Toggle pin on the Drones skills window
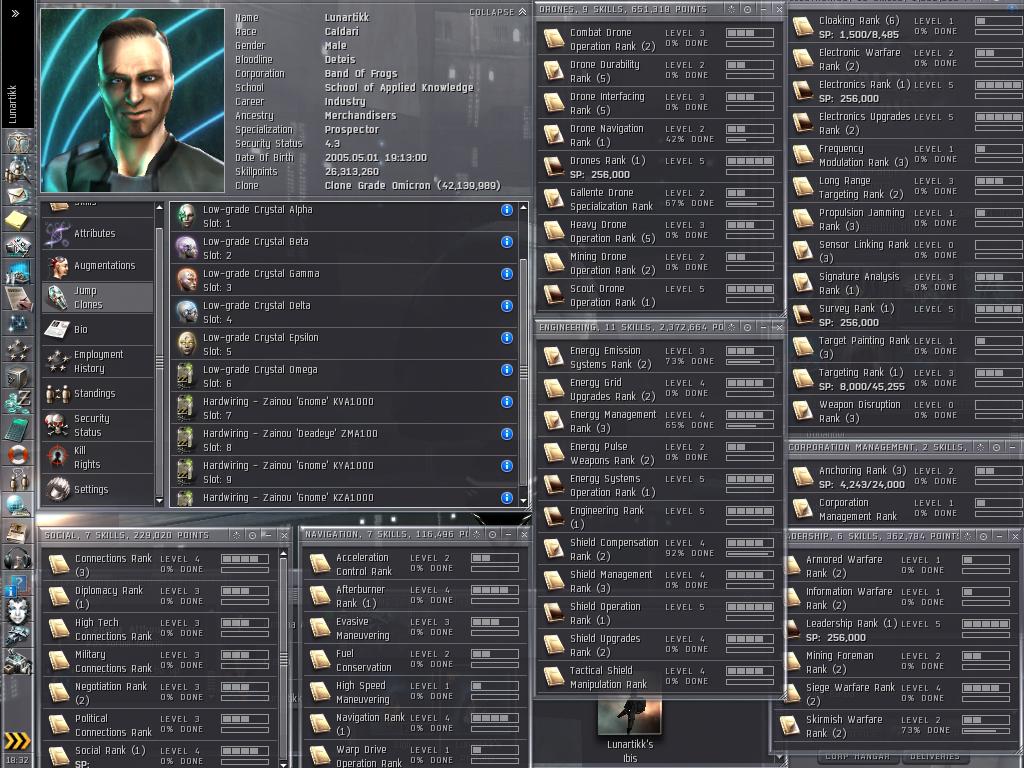The width and height of the screenshot is (1024, 768). pos(747,9)
